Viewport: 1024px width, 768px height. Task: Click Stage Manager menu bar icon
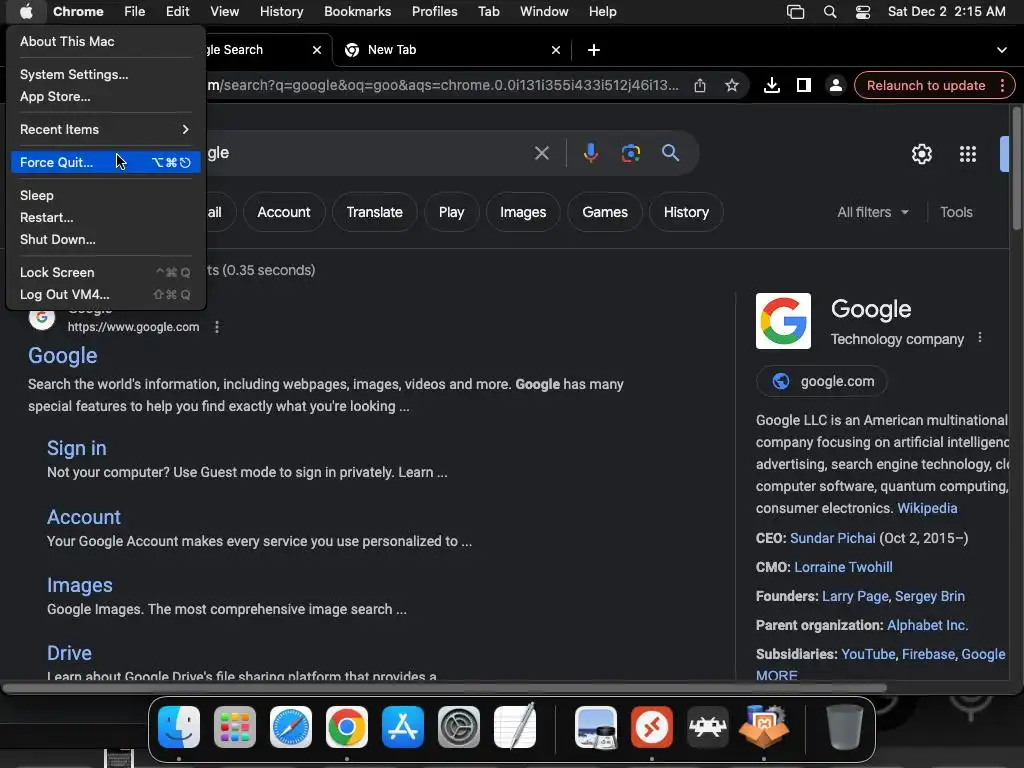point(795,12)
